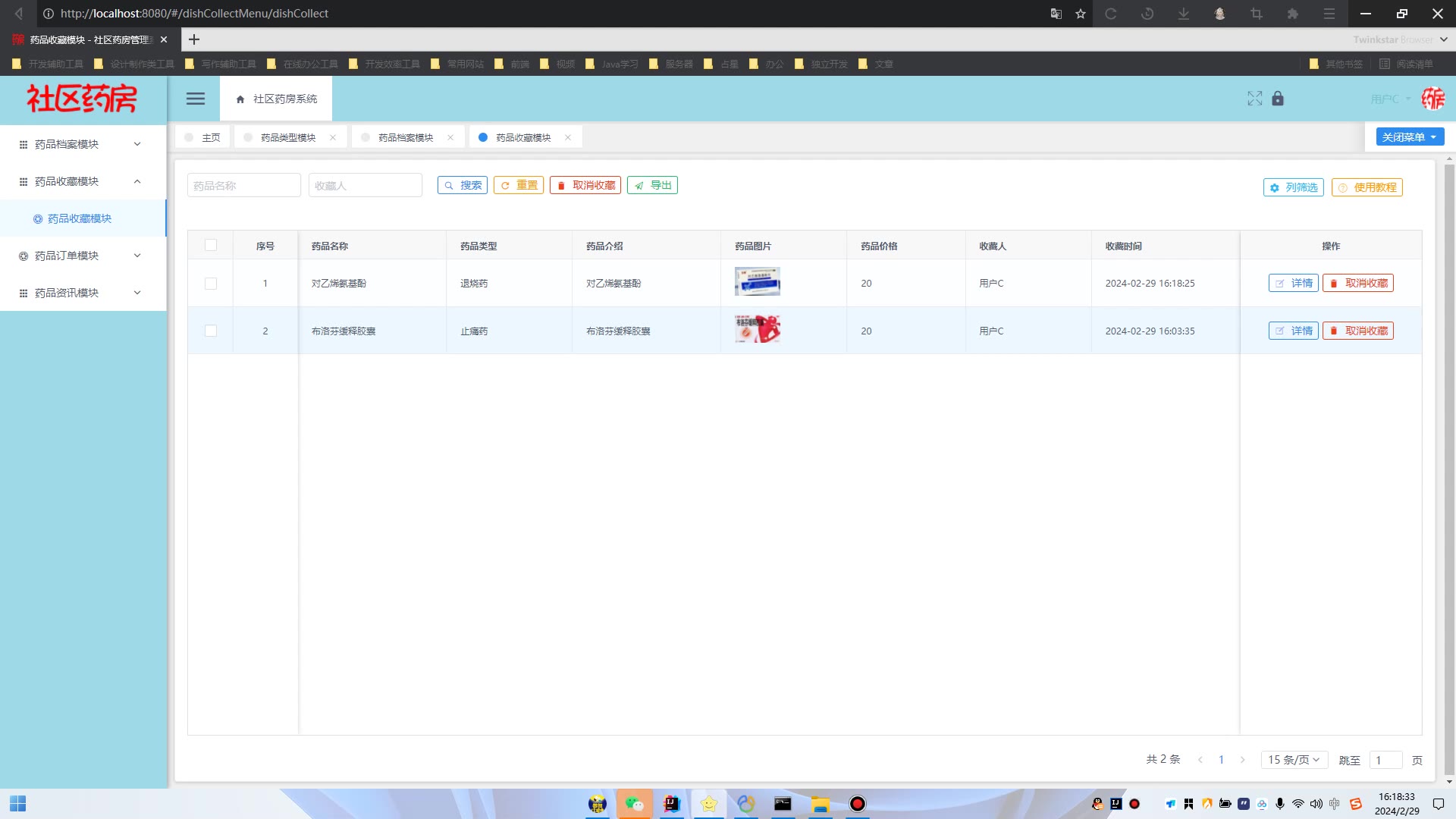Click 详情 for row 布洛芬缓释胶囊
The height and width of the screenshot is (819, 1456).
coord(1294,331)
